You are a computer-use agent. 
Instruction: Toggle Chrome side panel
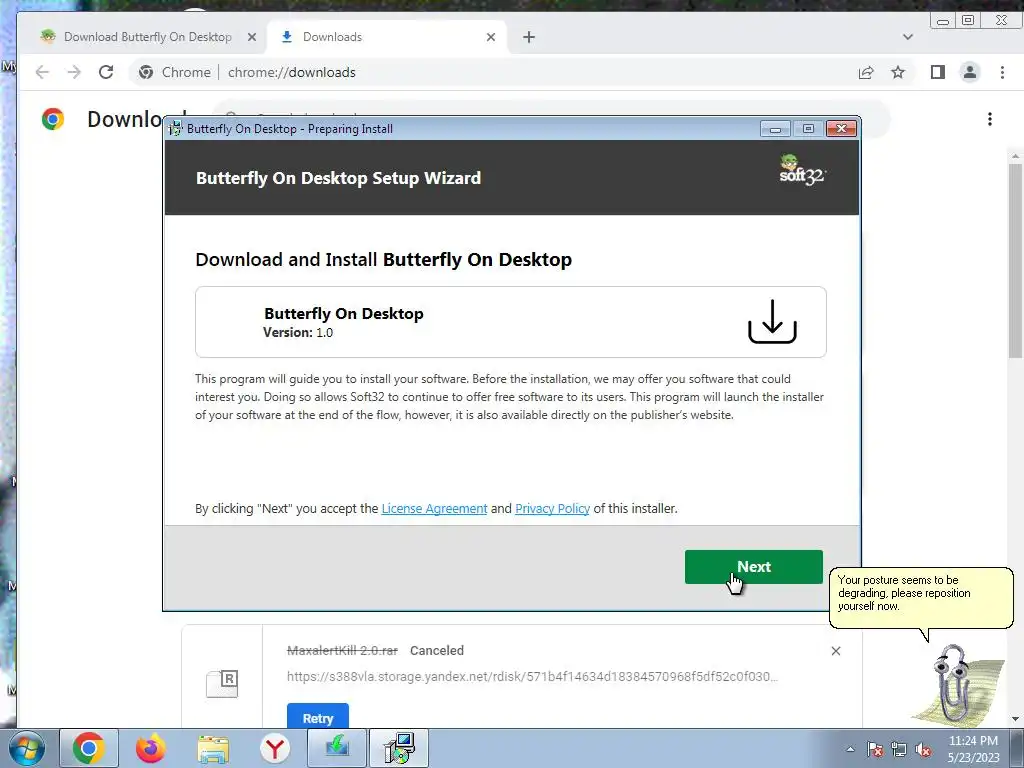coord(938,72)
